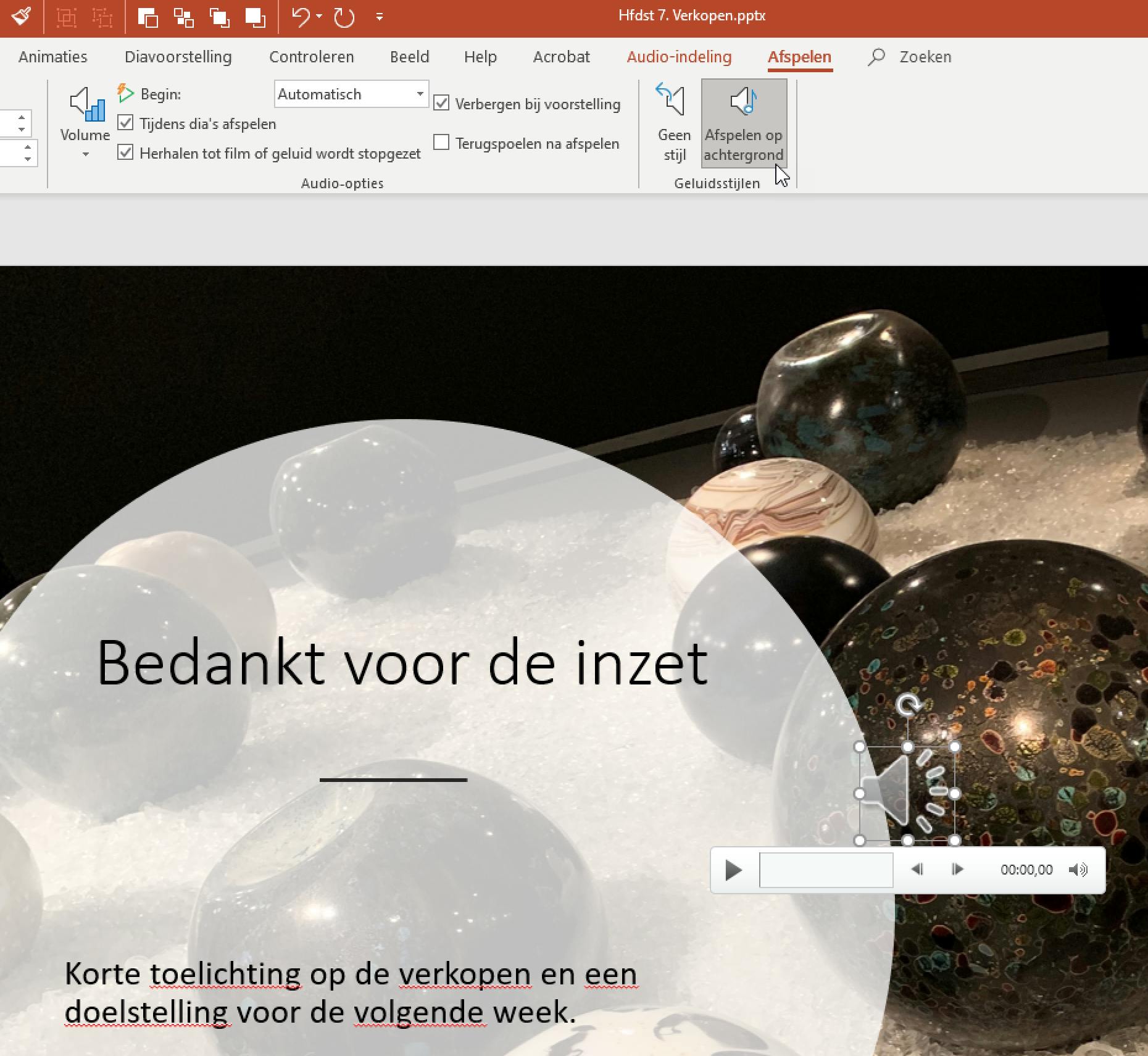Click the 'Korte toelichting op de verkopen' text
Viewport: 1148px width, 1056px height.
(298, 974)
